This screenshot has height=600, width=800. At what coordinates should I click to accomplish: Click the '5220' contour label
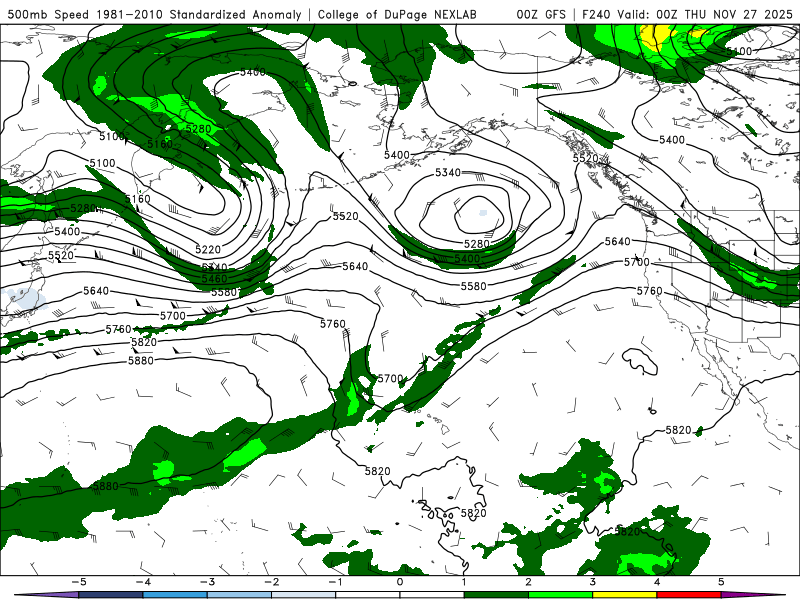pos(208,249)
